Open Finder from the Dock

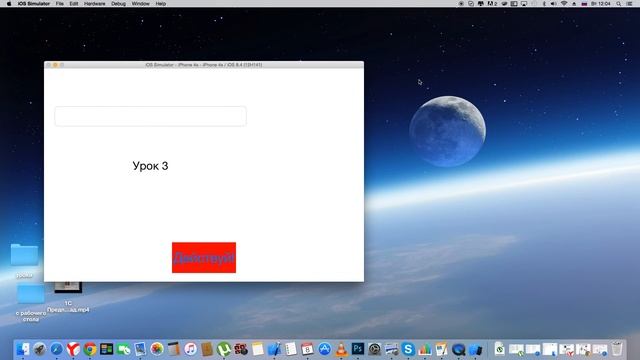[x=23, y=349]
